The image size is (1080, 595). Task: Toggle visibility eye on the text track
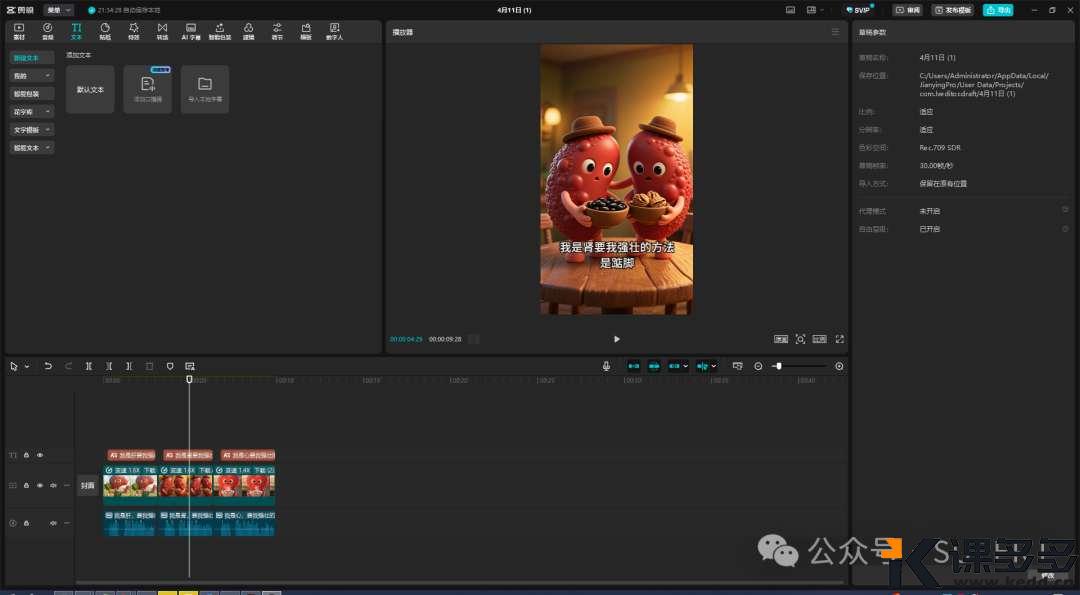40,455
